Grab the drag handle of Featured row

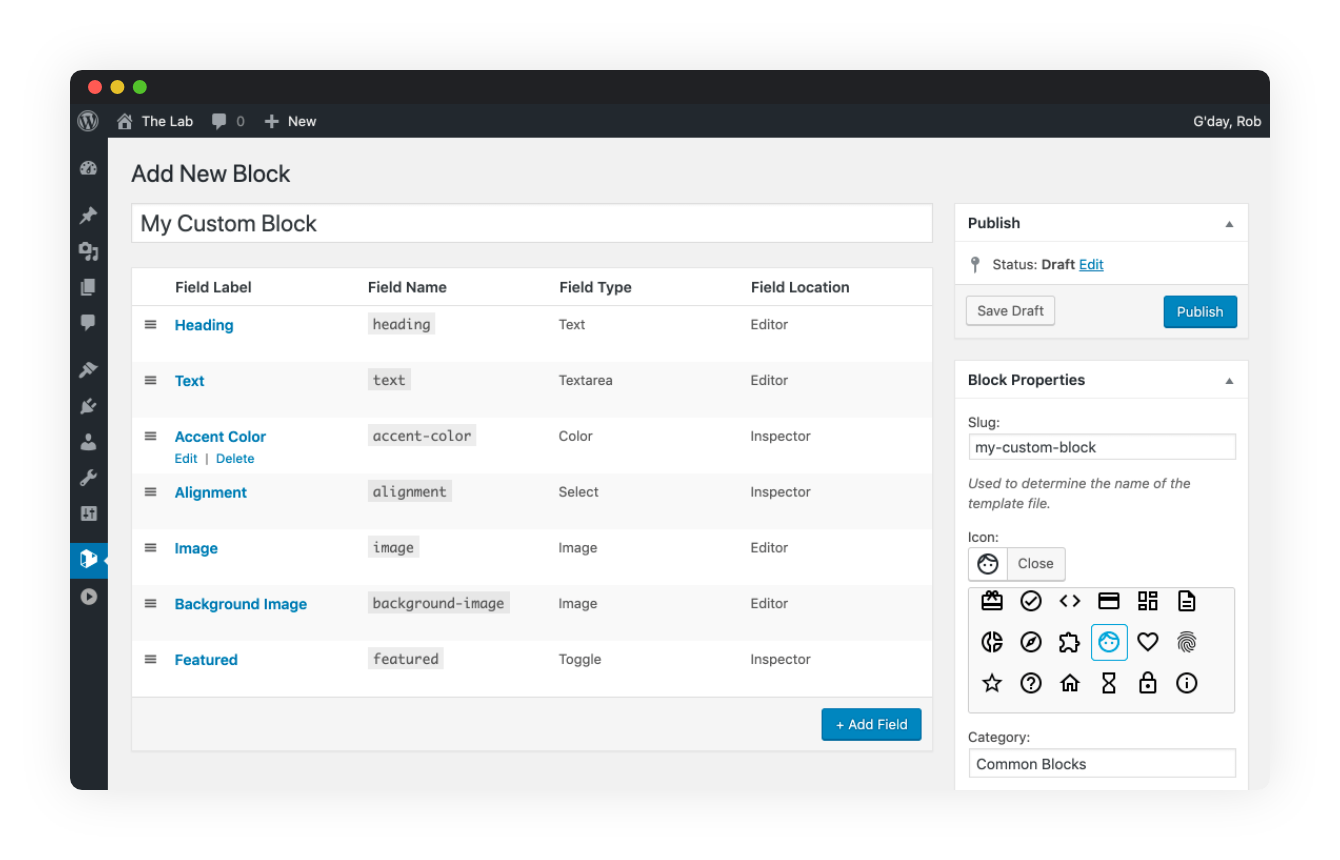tap(151, 660)
